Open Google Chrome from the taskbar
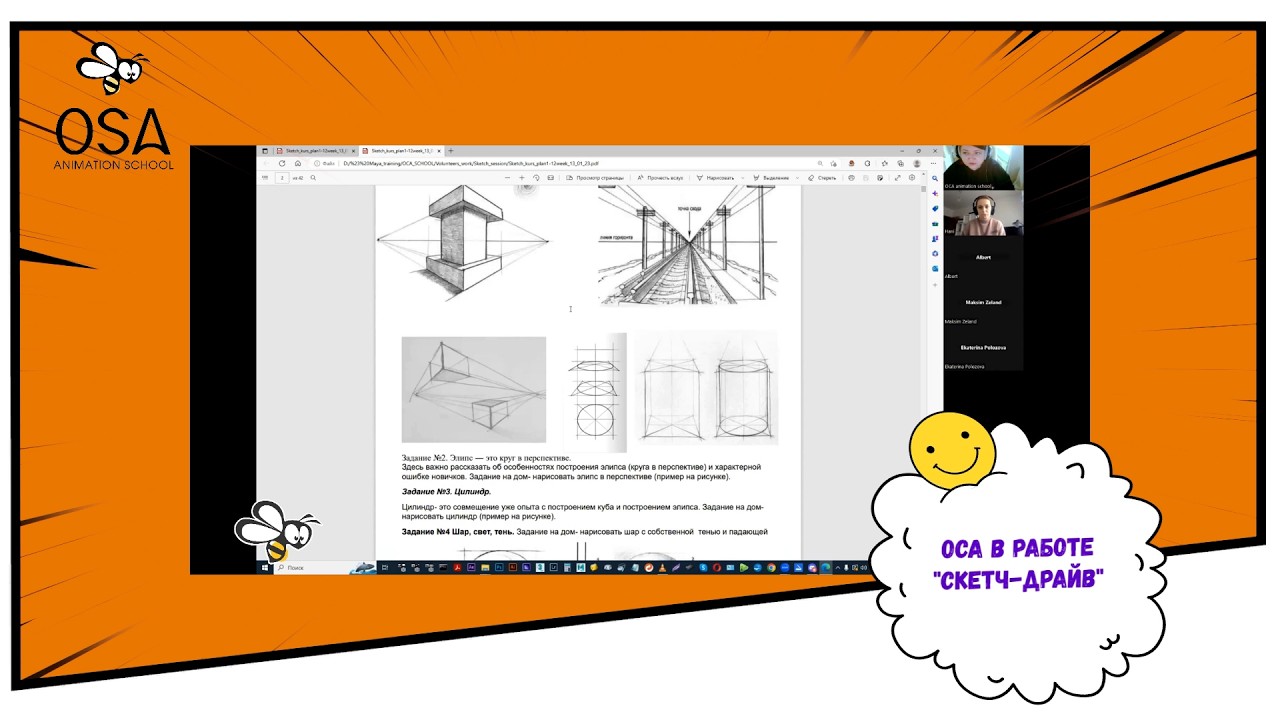 click(771, 567)
